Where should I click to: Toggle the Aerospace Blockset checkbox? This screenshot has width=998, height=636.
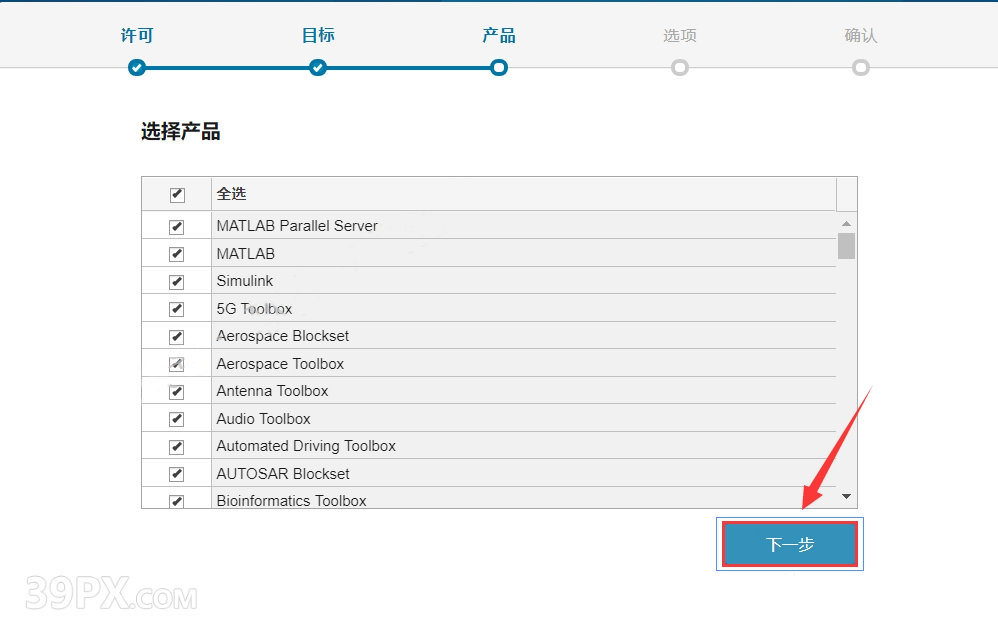click(176, 337)
